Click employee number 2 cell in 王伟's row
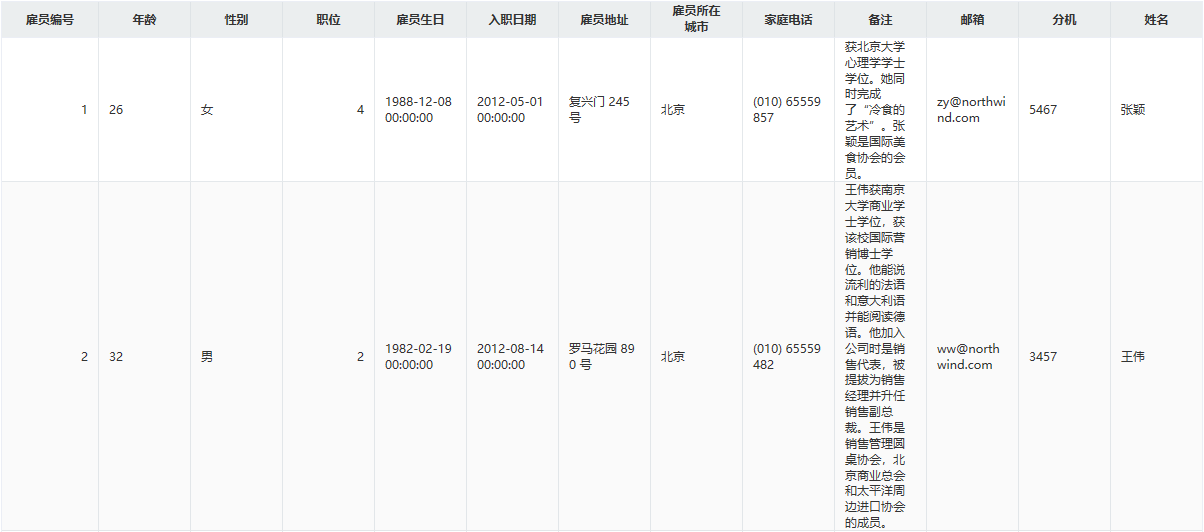The image size is (1204, 532). pos(49,356)
